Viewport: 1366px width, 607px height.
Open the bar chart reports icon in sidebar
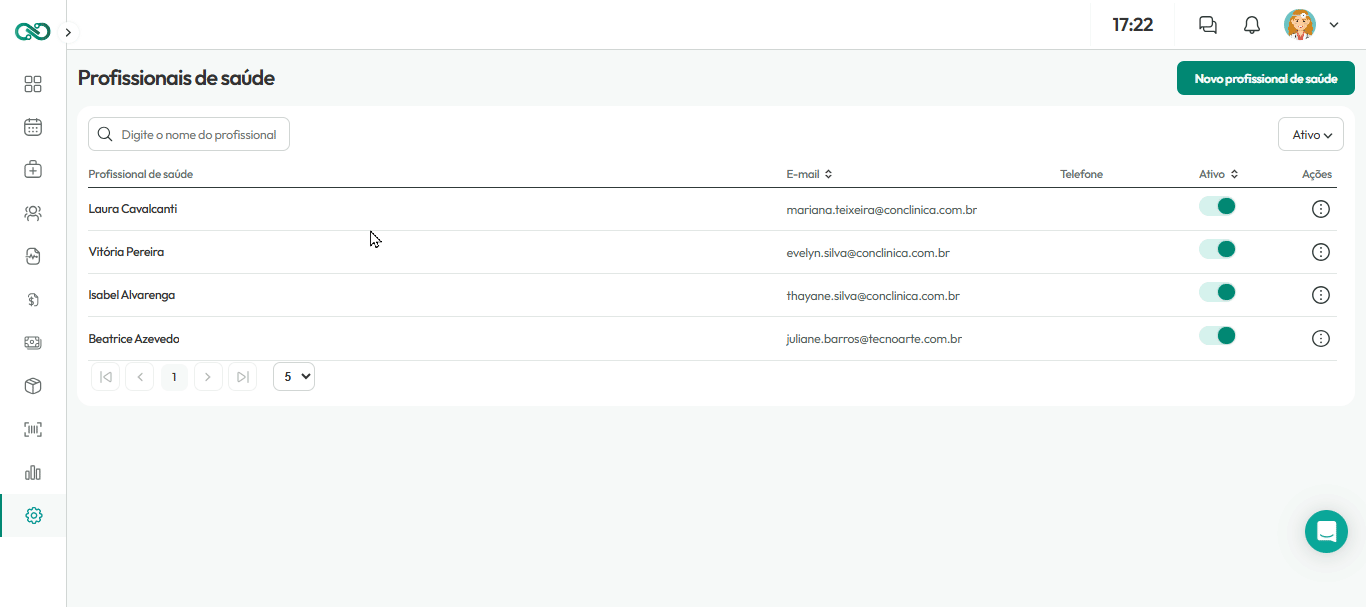[33, 472]
